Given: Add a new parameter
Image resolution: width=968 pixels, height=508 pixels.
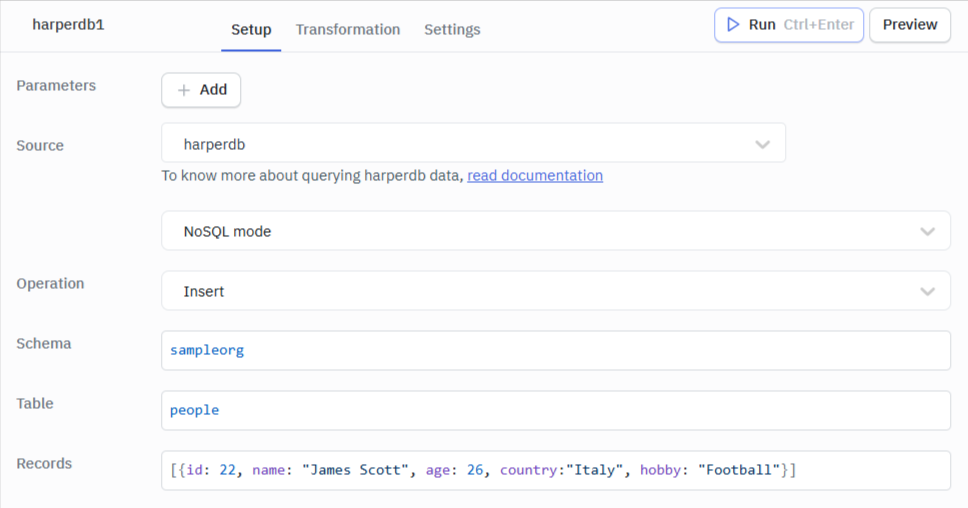Looking at the screenshot, I should click(x=201, y=90).
